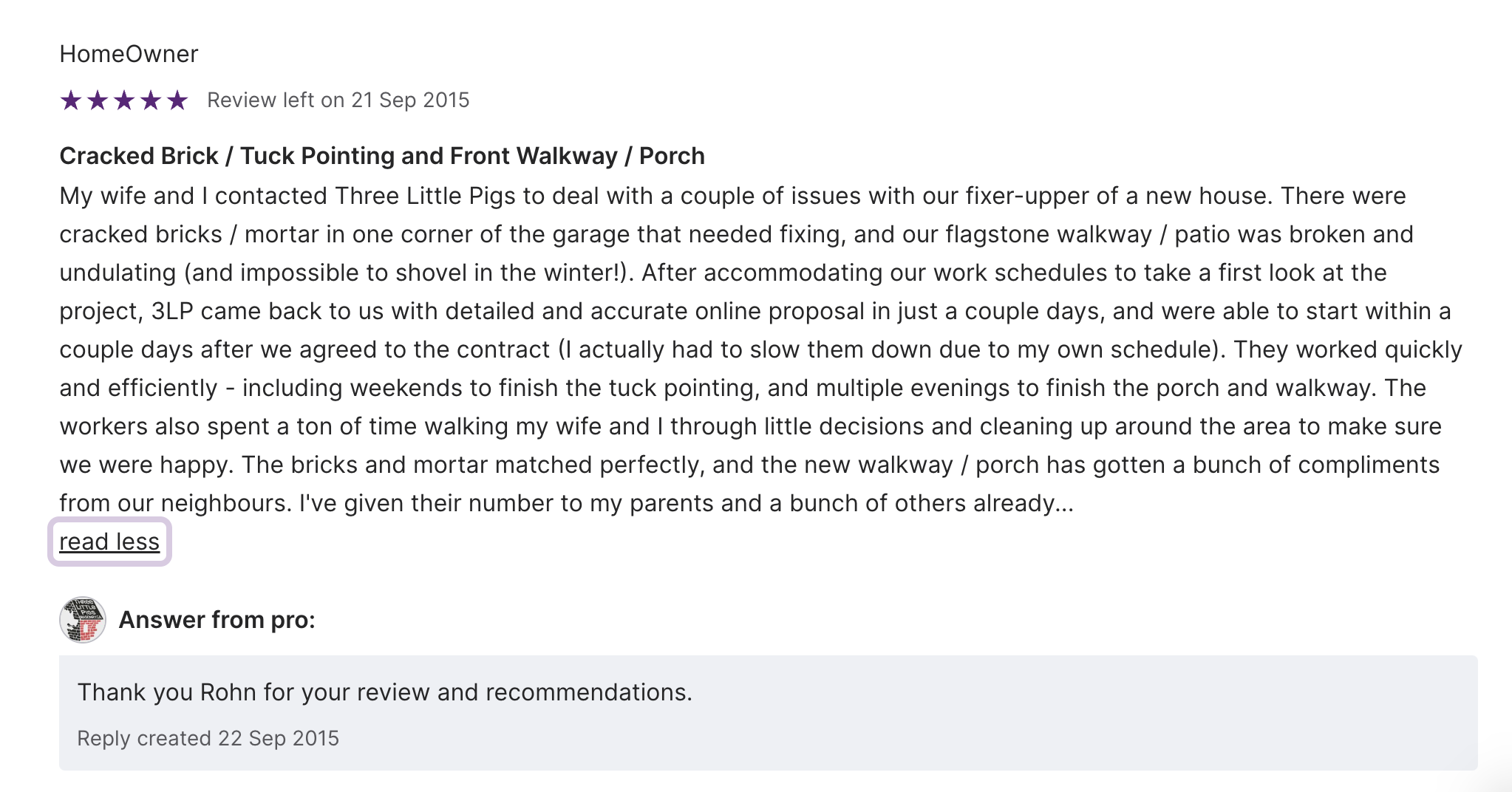The width and height of the screenshot is (1512, 792).
Task: Click the Cracked Brick review title
Action: [x=382, y=156]
